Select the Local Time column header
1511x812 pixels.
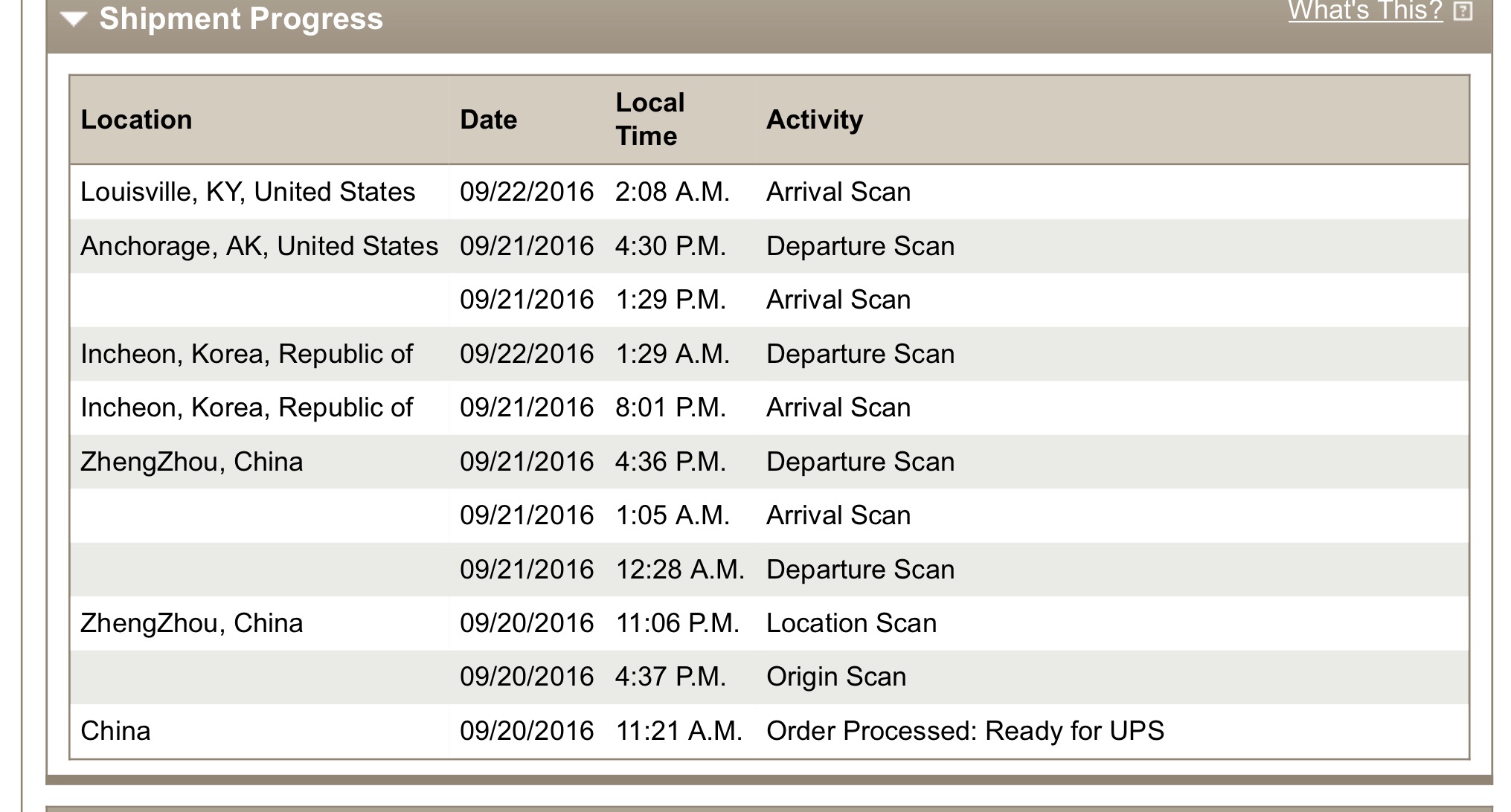[x=649, y=119]
